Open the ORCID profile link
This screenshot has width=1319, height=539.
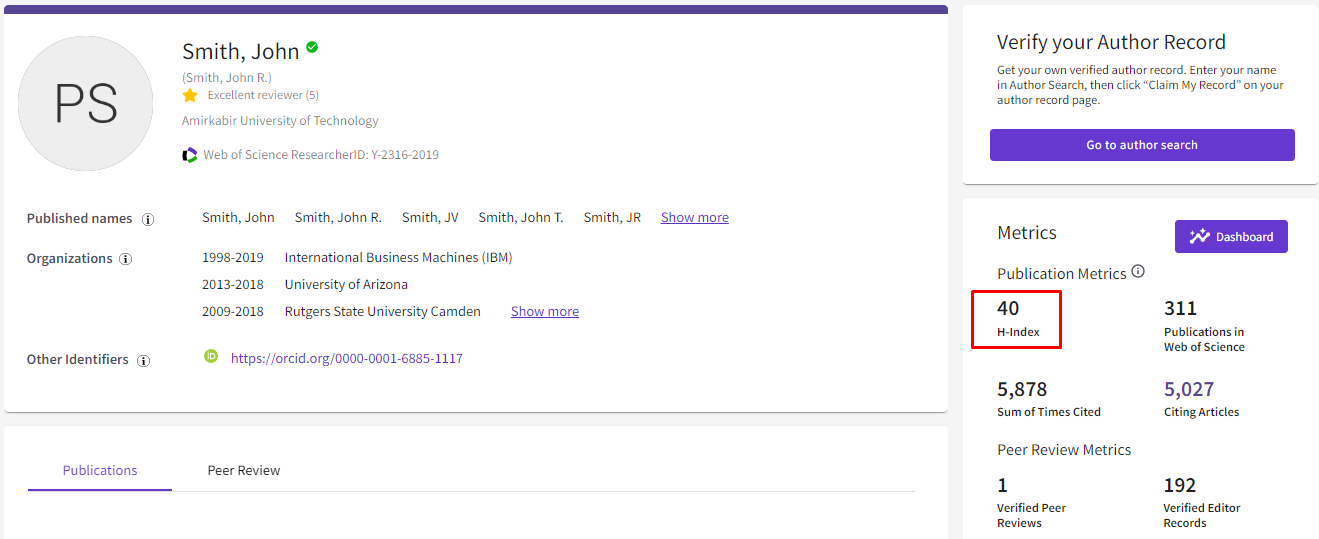346,358
